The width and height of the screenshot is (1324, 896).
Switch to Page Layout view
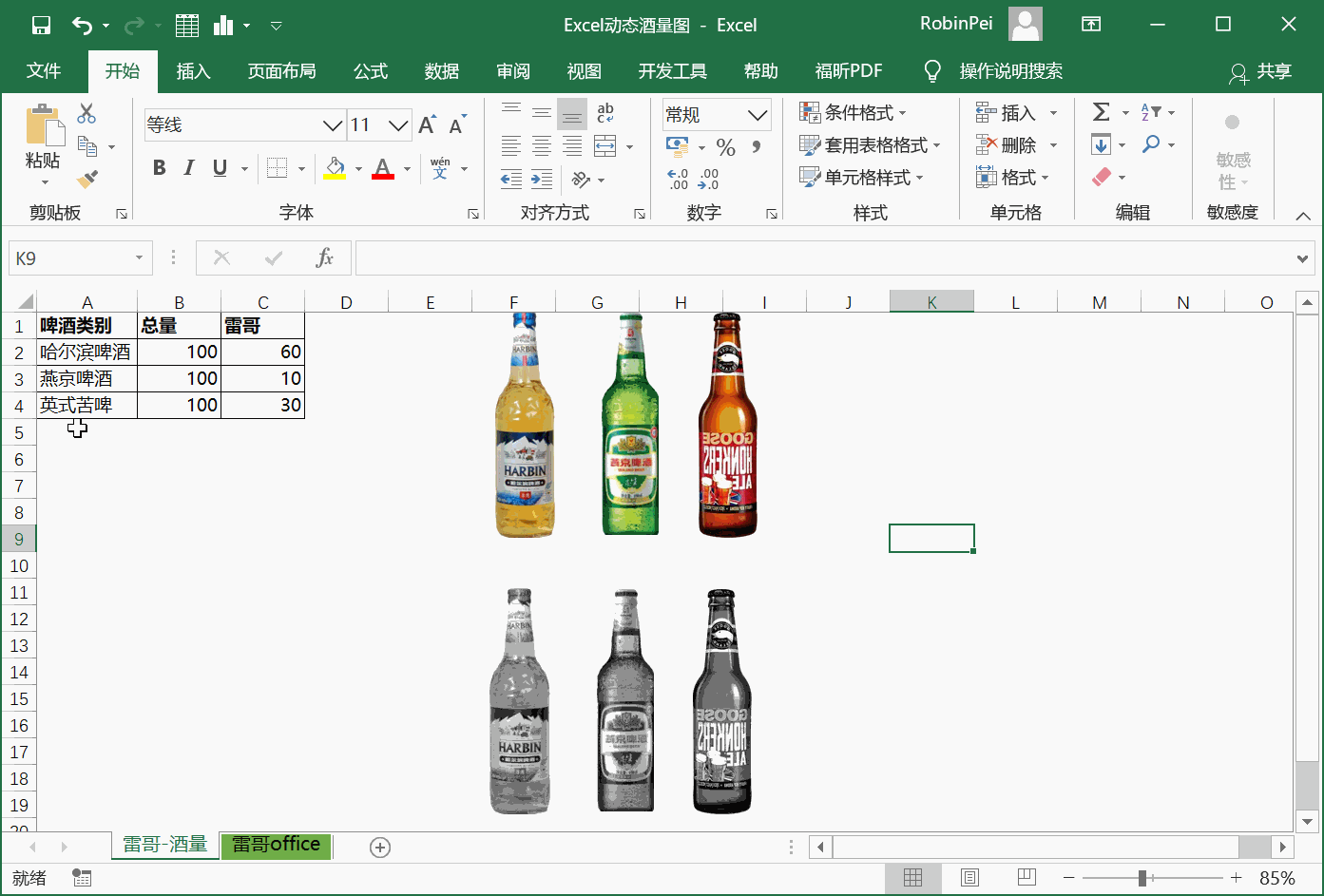(x=969, y=878)
